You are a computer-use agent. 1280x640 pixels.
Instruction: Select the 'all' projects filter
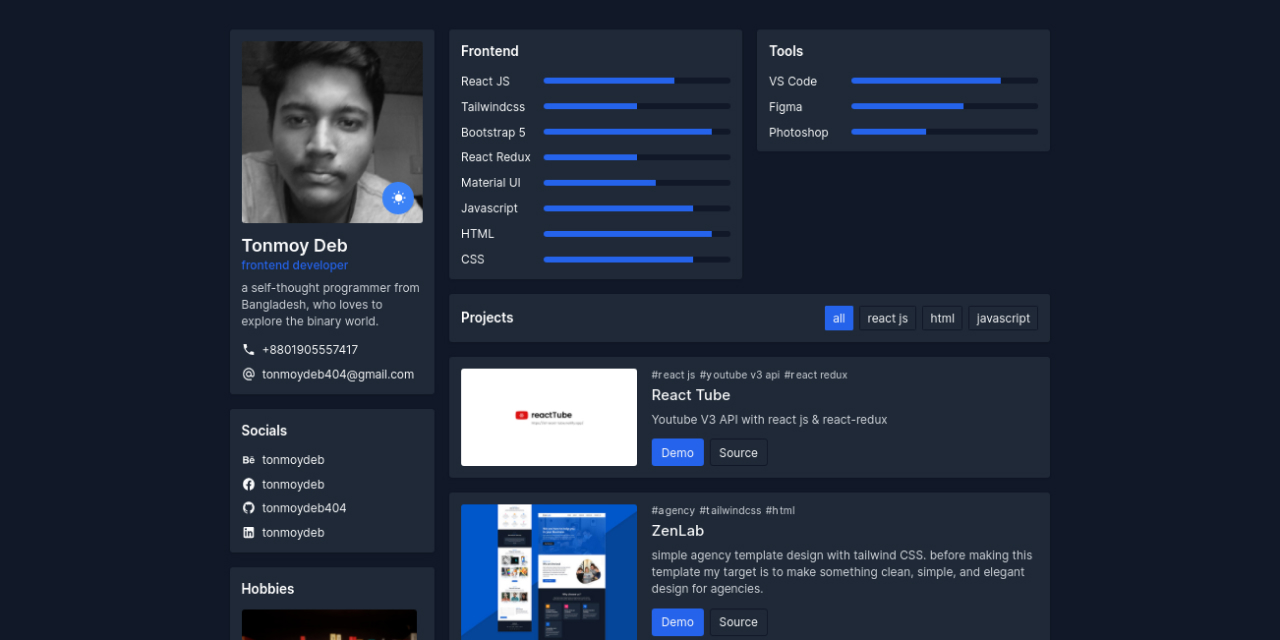[x=839, y=318]
